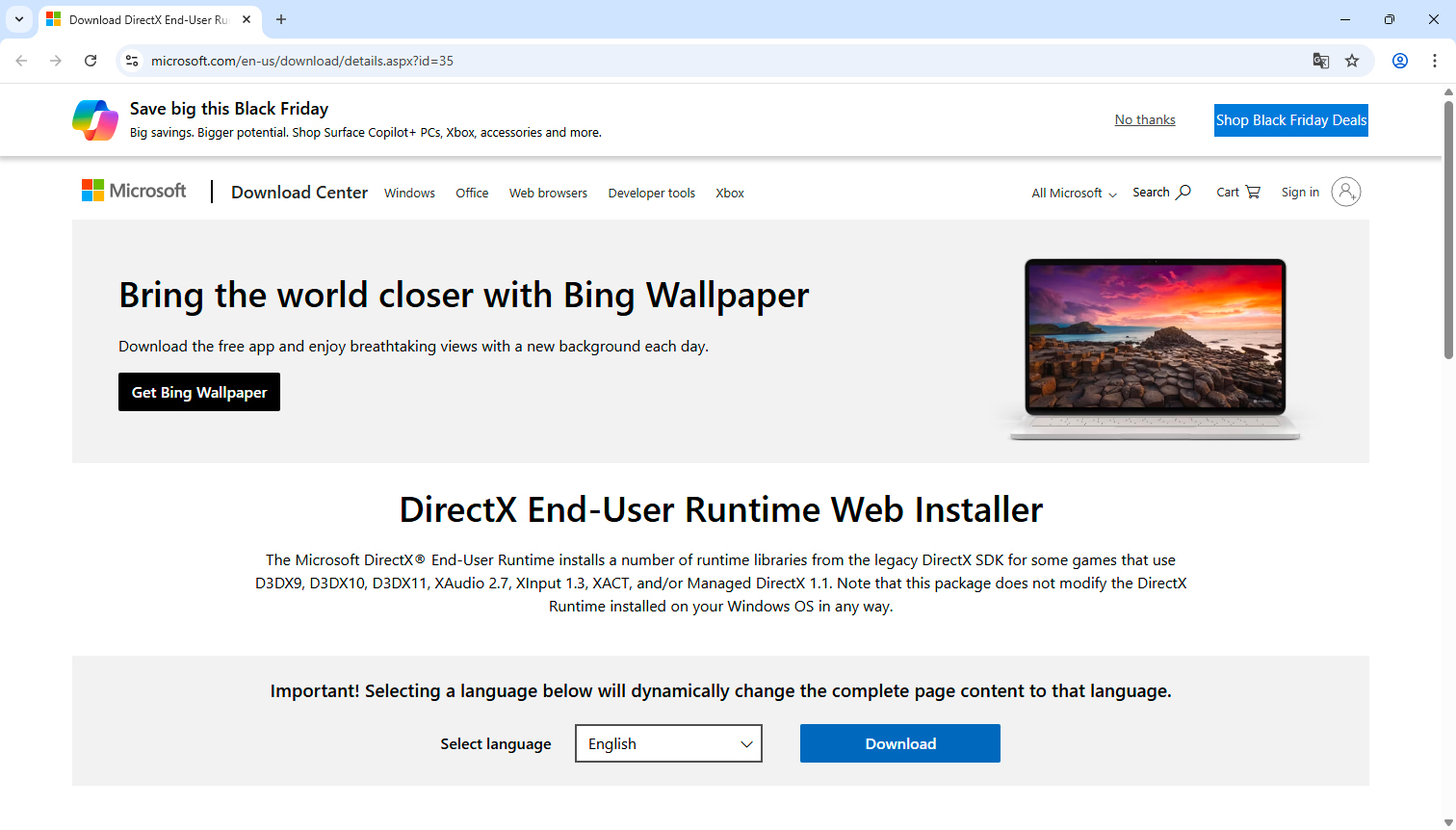Bookmark this page with the star icon
This screenshot has width=1456, height=830.
[x=1352, y=61]
